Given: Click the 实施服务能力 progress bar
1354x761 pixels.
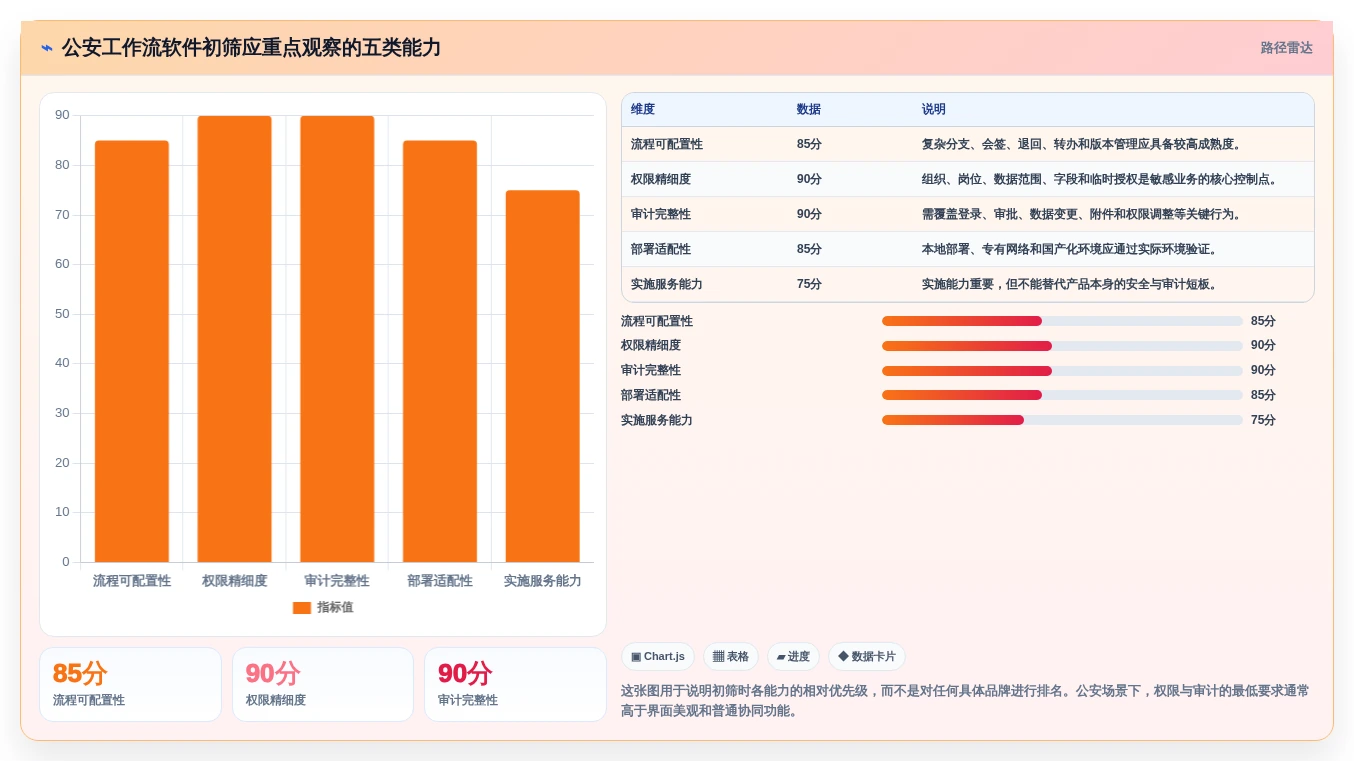Looking at the screenshot, I should coord(1062,420).
